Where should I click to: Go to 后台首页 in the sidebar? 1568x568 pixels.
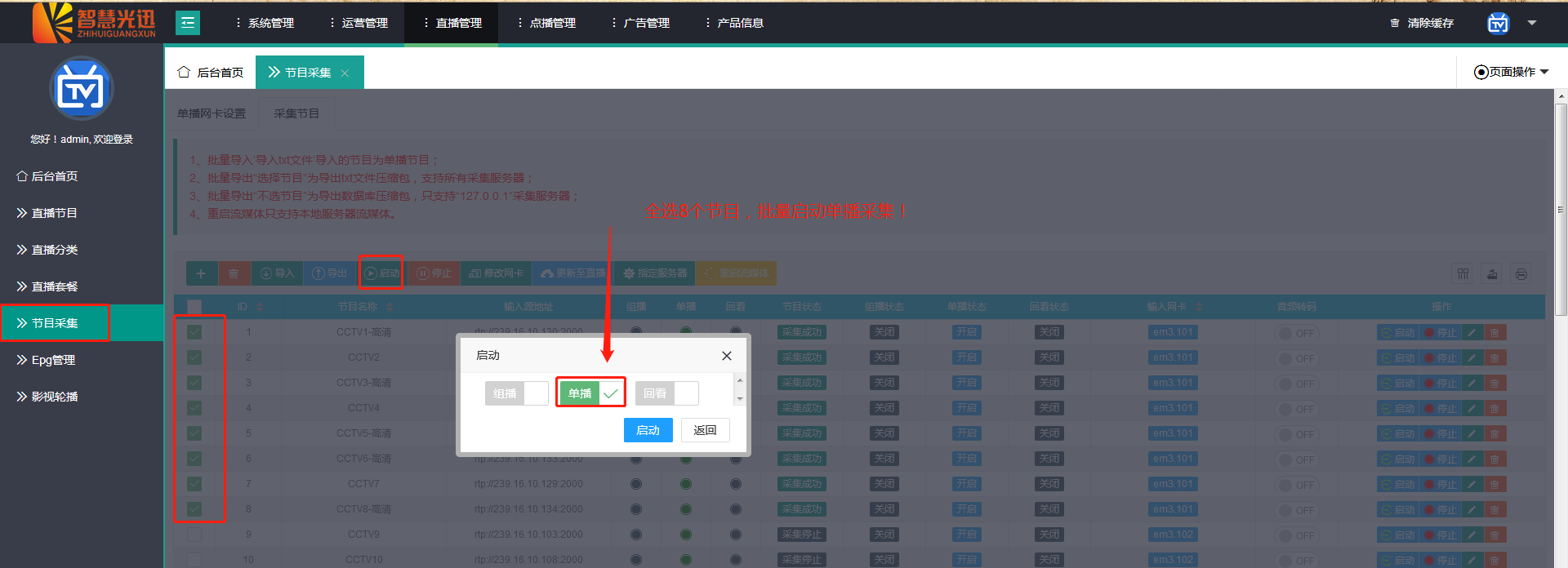click(x=82, y=176)
